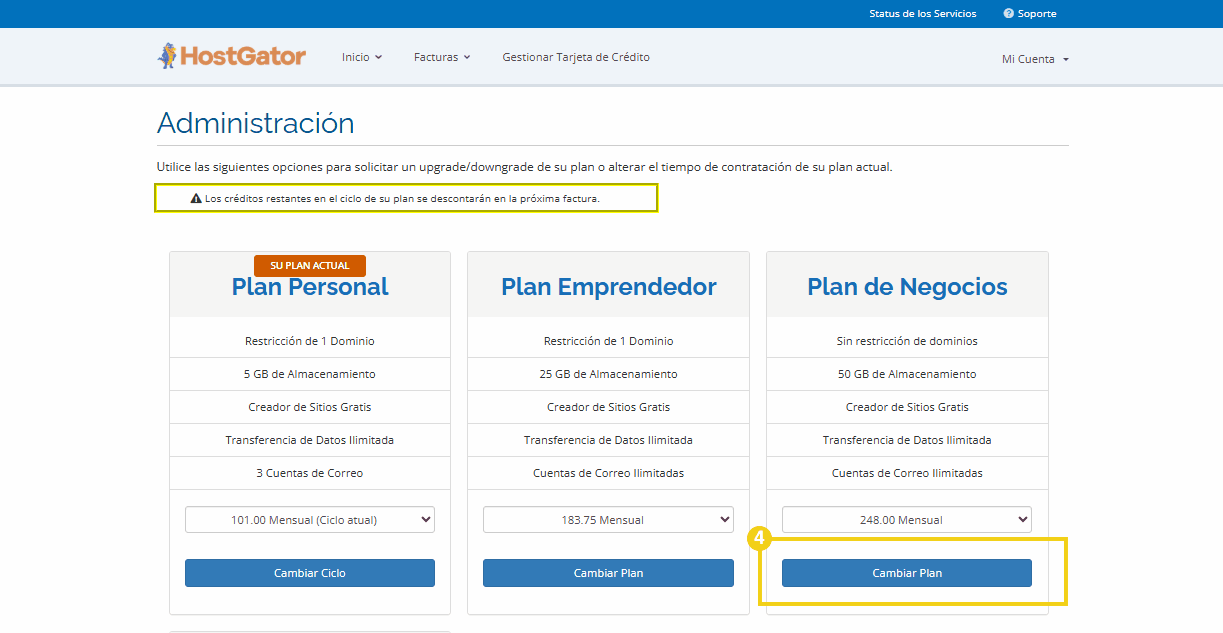The width and height of the screenshot is (1223, 633).
Task: Expand the Mi Cuenta dropdown
Action: click(x=1035, y=59)
